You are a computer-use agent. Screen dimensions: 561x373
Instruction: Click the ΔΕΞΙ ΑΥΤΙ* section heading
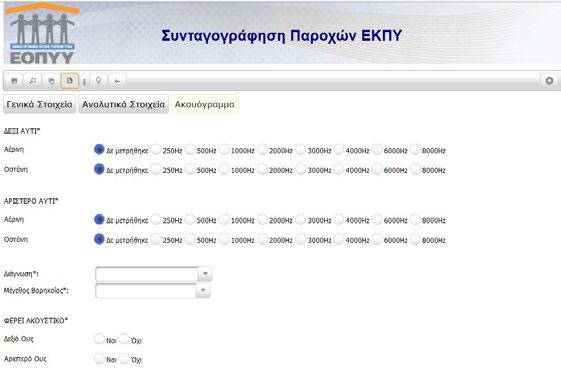click(x=22, y=131)
